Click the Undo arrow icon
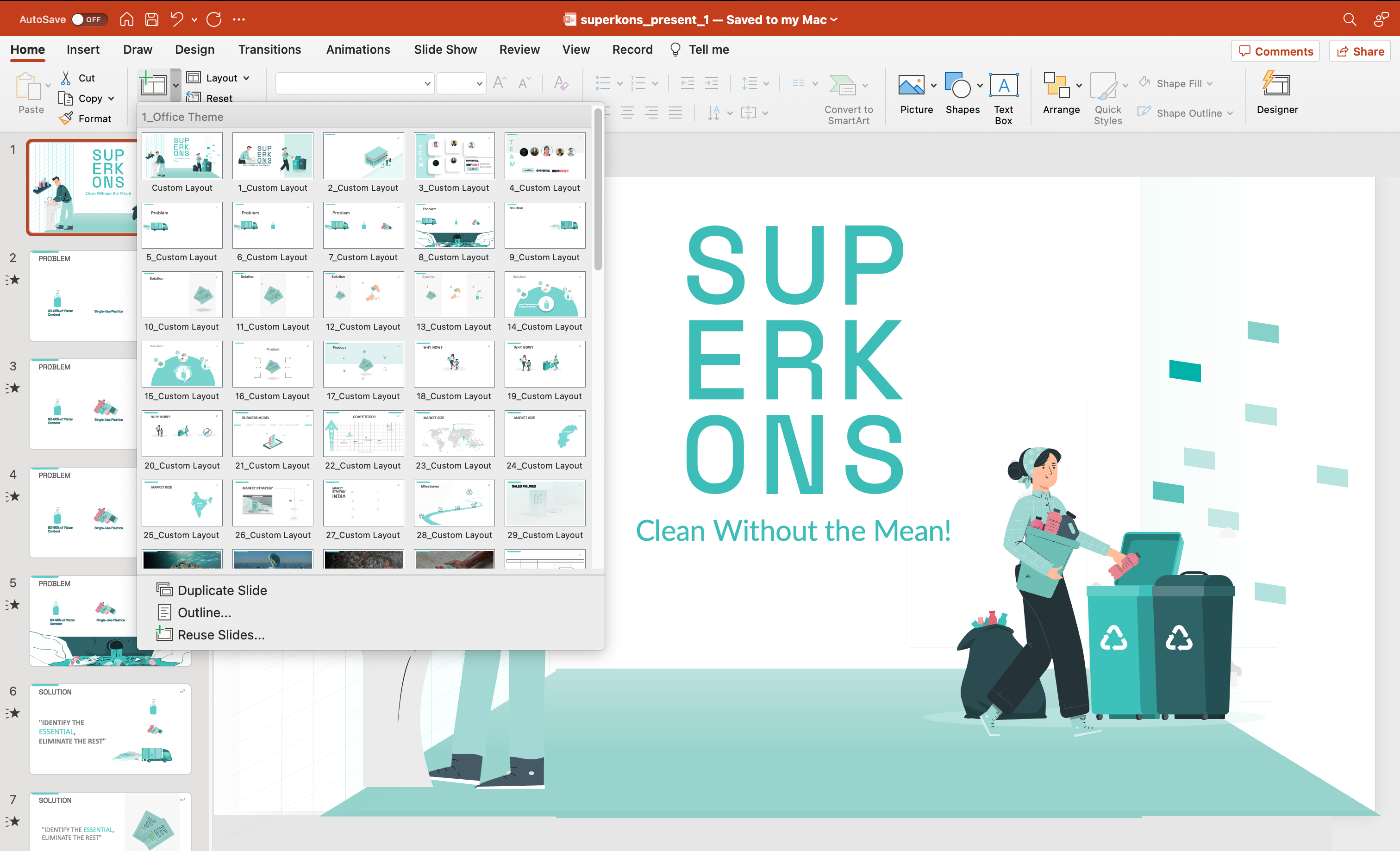 [177, 19]
